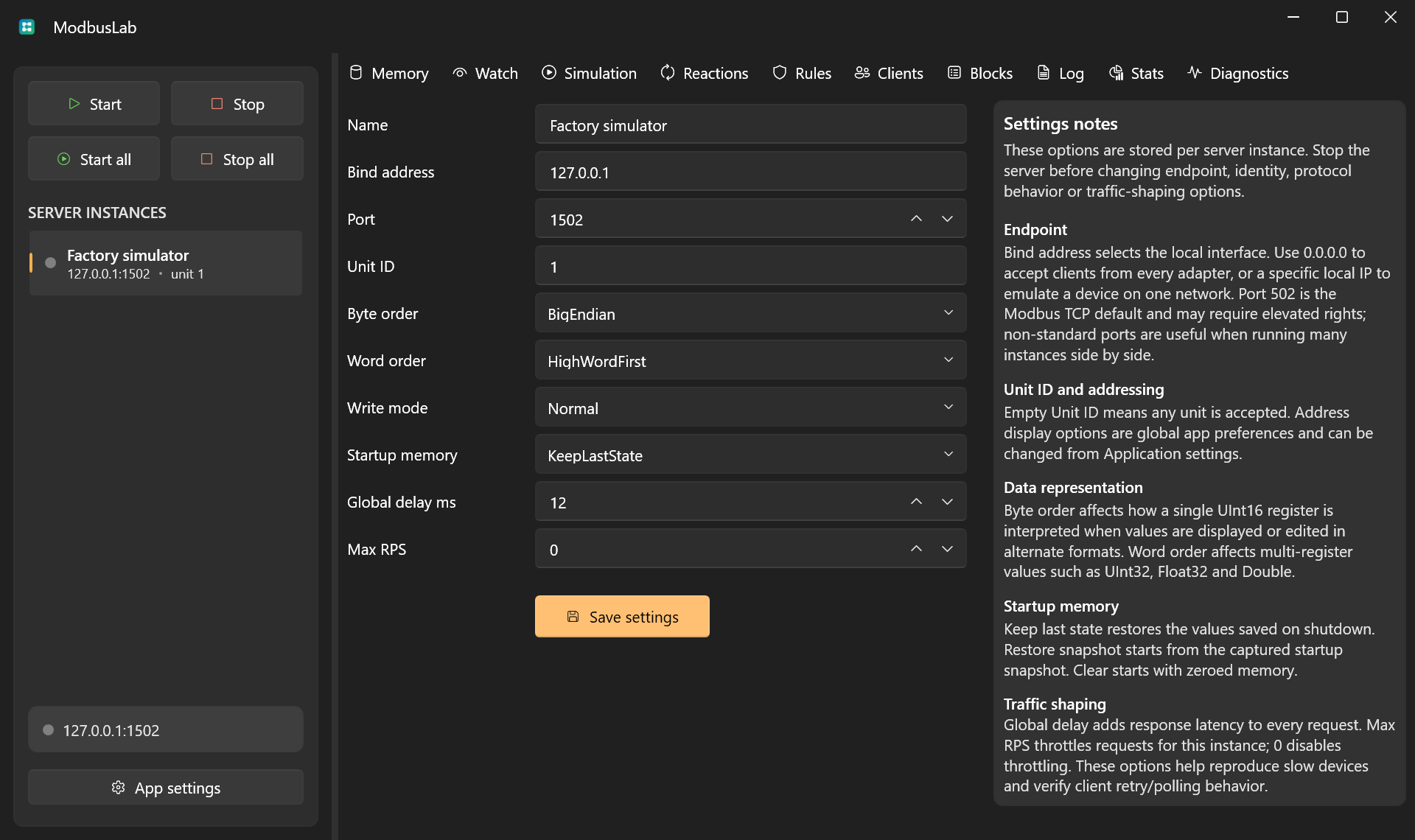Click the Memory tab cylinder icon
Viewport: 1415px width, 840px height.
pos(356,72)
